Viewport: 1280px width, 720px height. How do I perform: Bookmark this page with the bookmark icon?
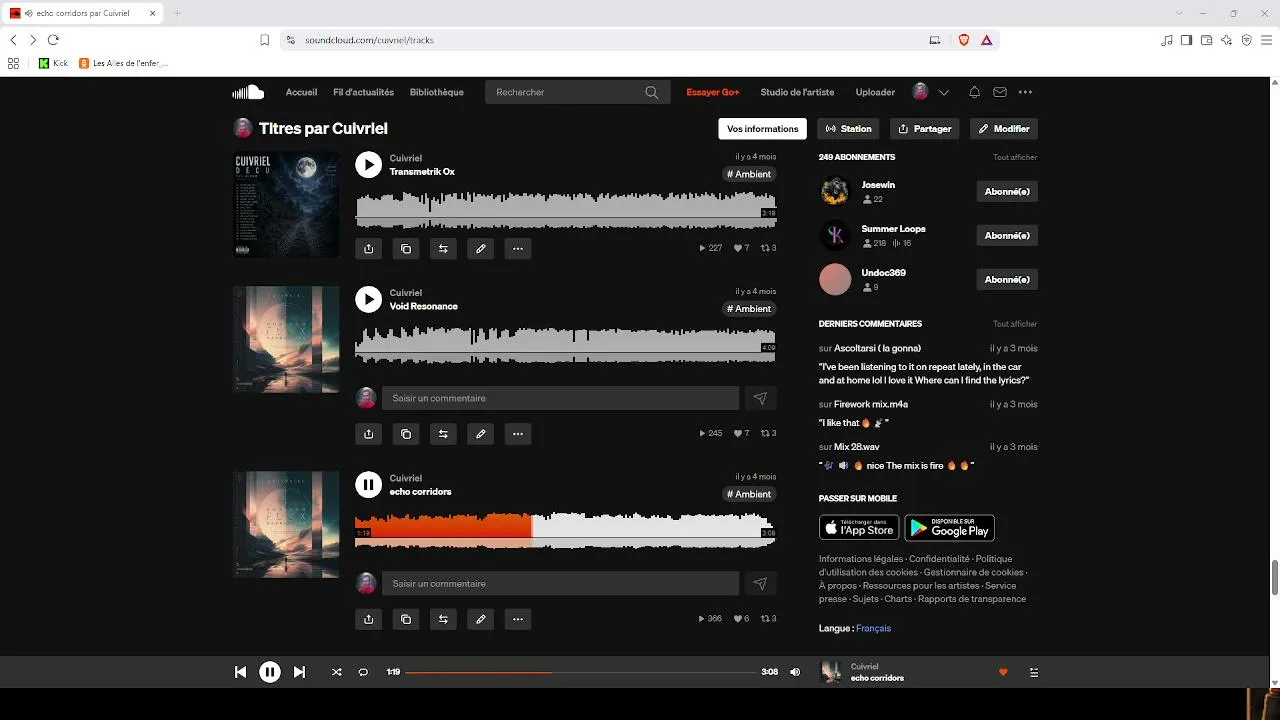point(265,40)
